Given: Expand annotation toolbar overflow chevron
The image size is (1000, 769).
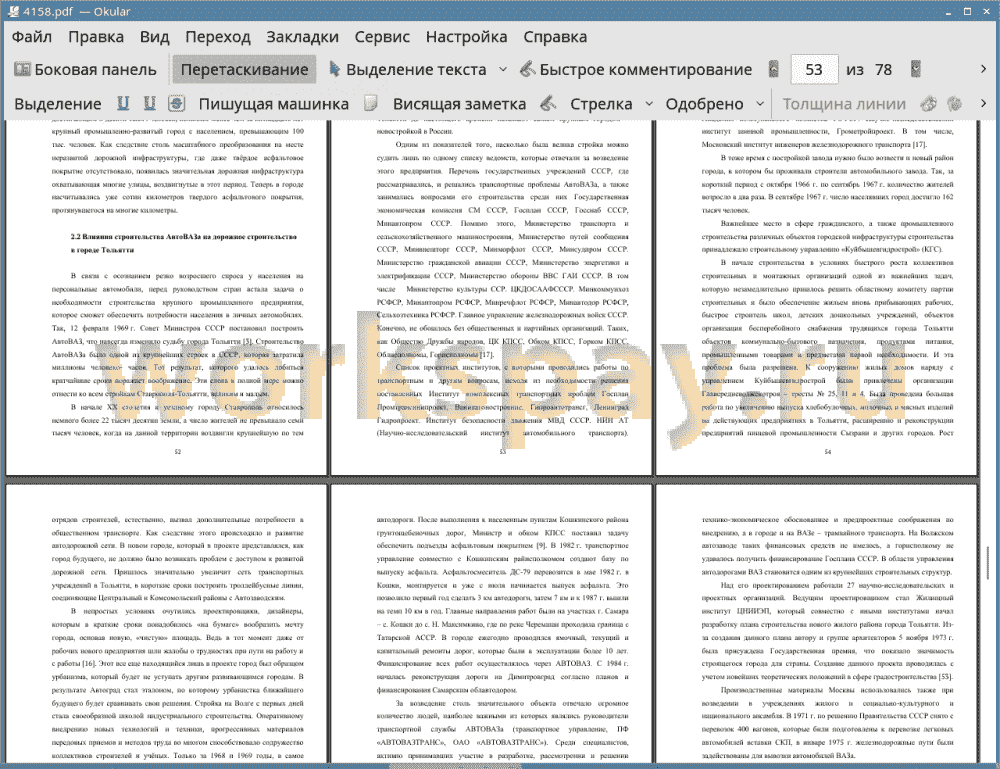Looking at the screenshot, I should 983,103.
